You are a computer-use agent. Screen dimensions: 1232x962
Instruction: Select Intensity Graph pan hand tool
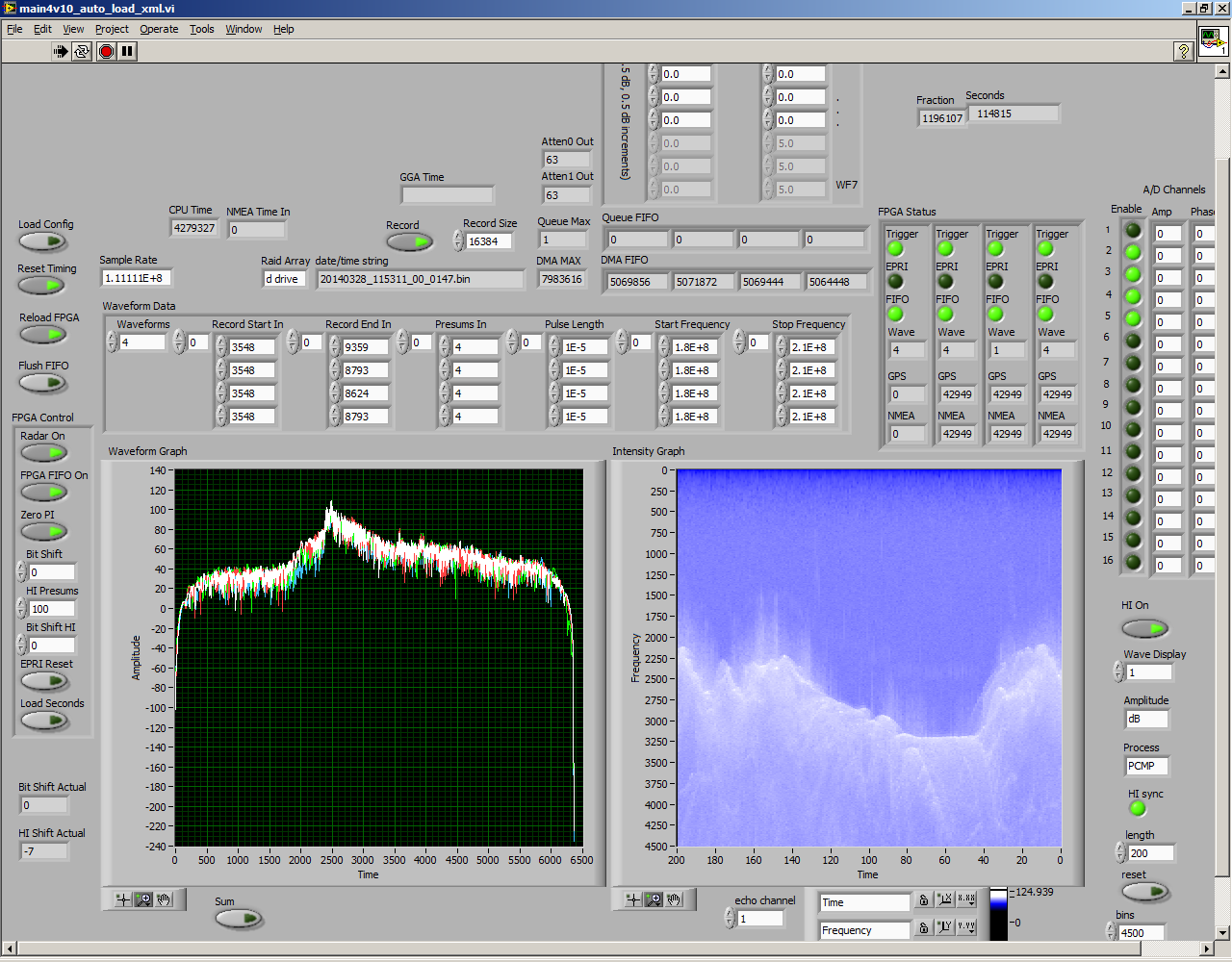click(x=675, y=899)
